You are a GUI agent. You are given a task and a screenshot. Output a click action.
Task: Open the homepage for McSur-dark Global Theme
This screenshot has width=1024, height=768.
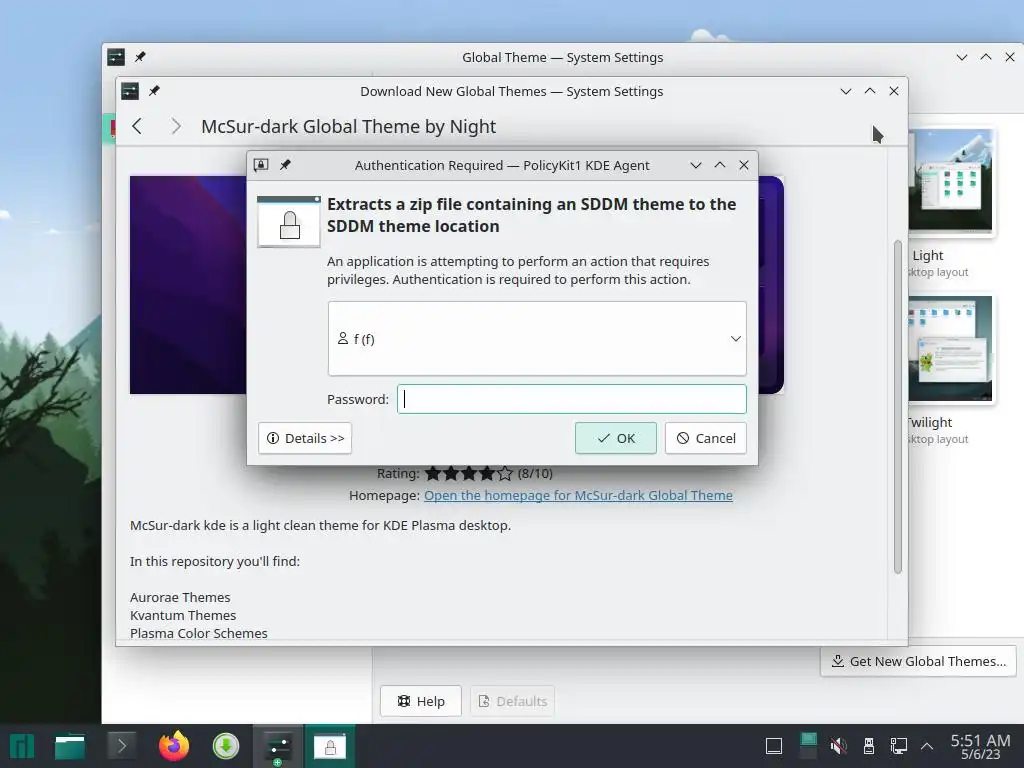tap(578, 495)
